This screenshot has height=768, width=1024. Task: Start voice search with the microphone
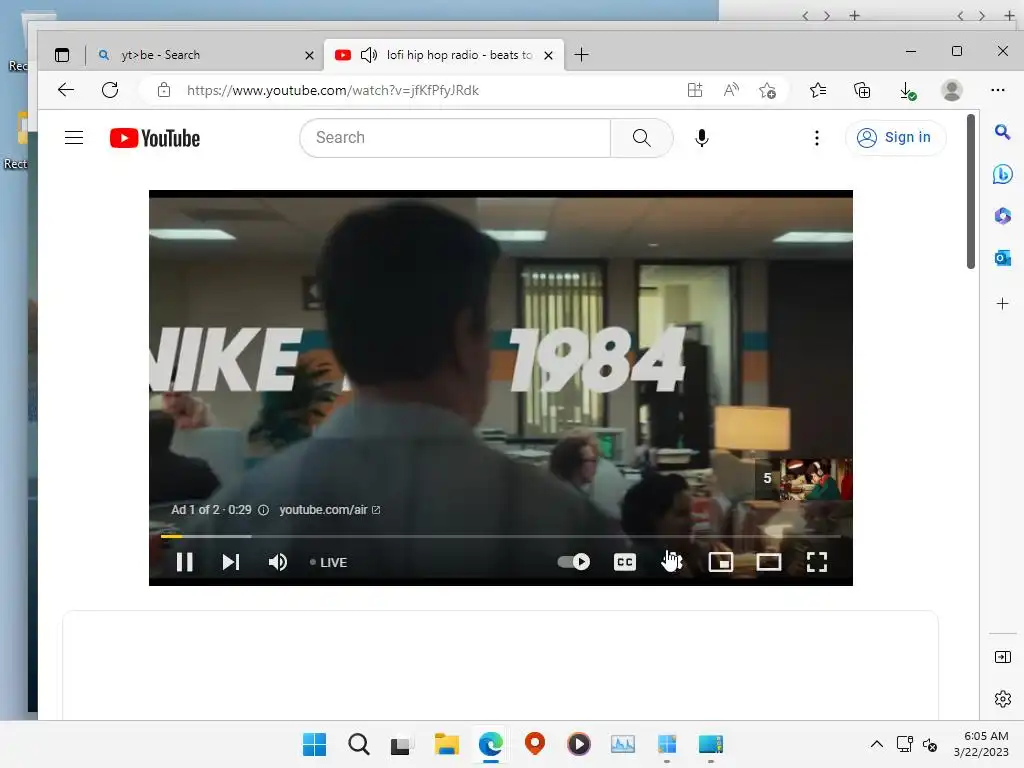pos(701,138)
